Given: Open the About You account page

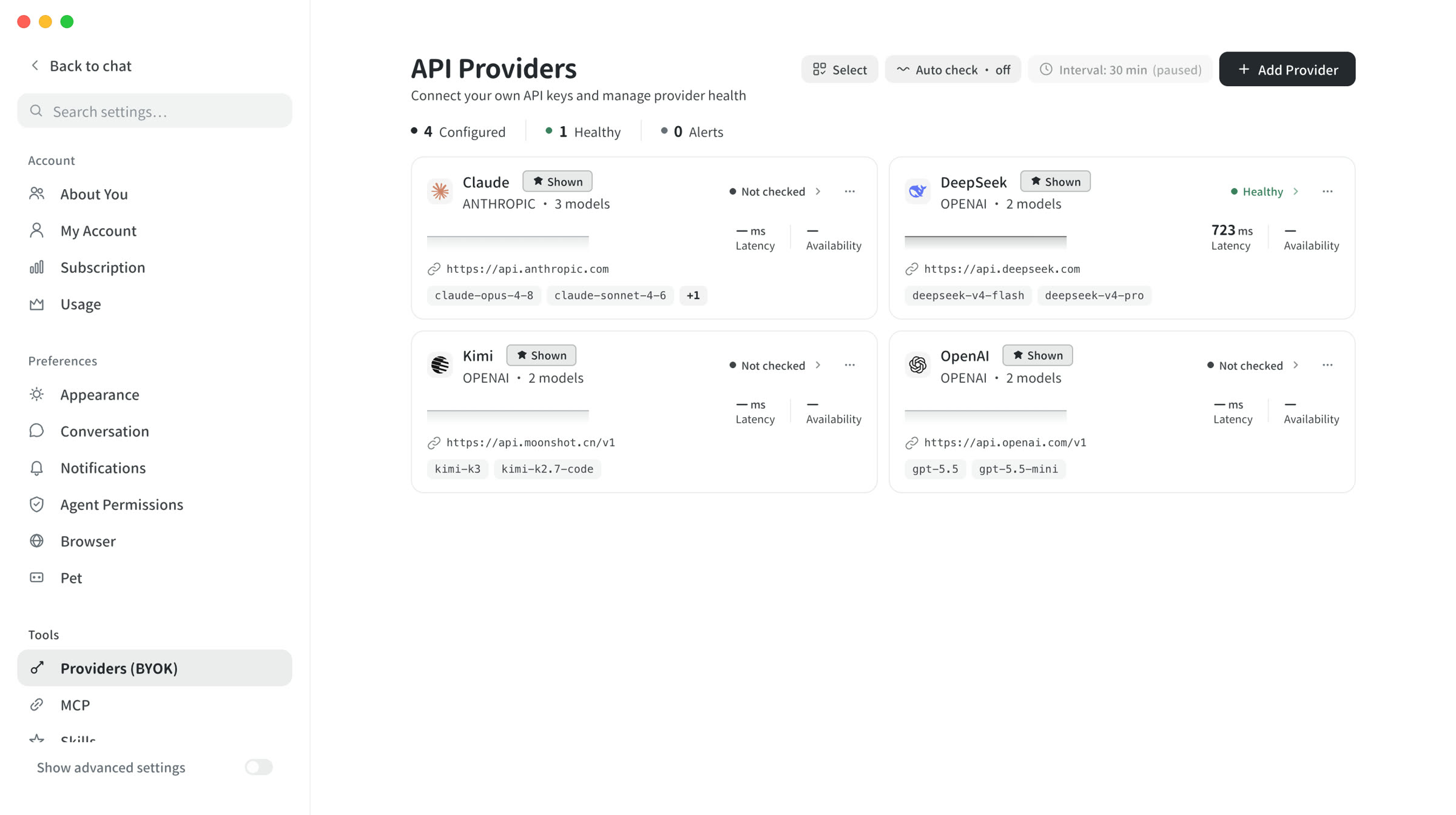Looking at the screenshot, I should tap(155, 194).
